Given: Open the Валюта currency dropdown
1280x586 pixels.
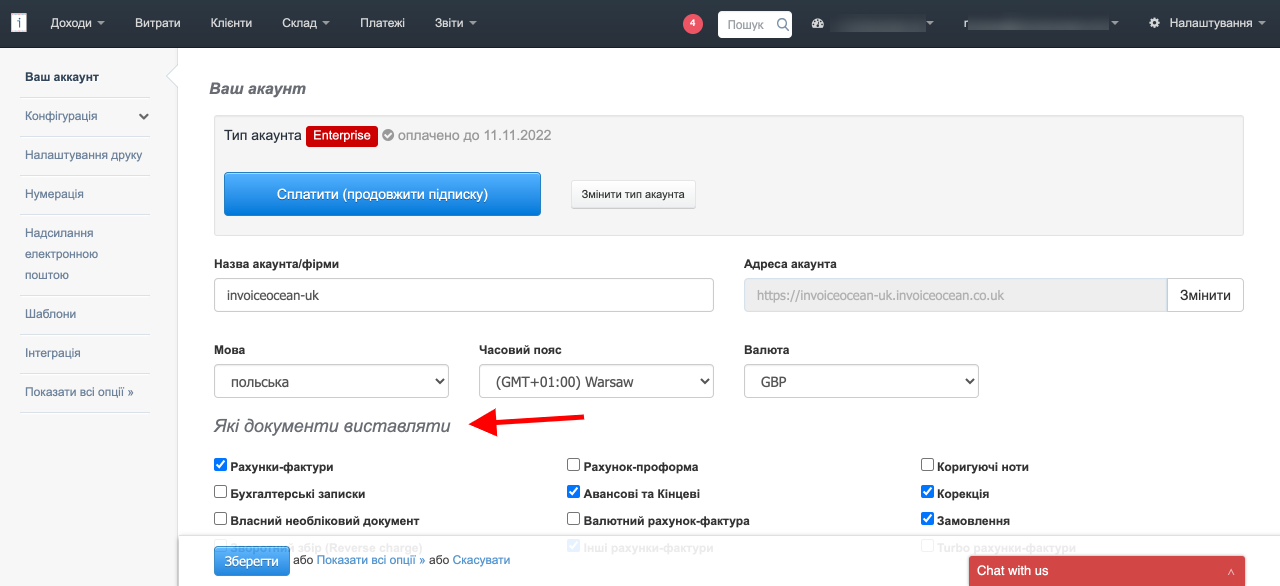Looking at the screenshot, I should [x=861, y=381].
